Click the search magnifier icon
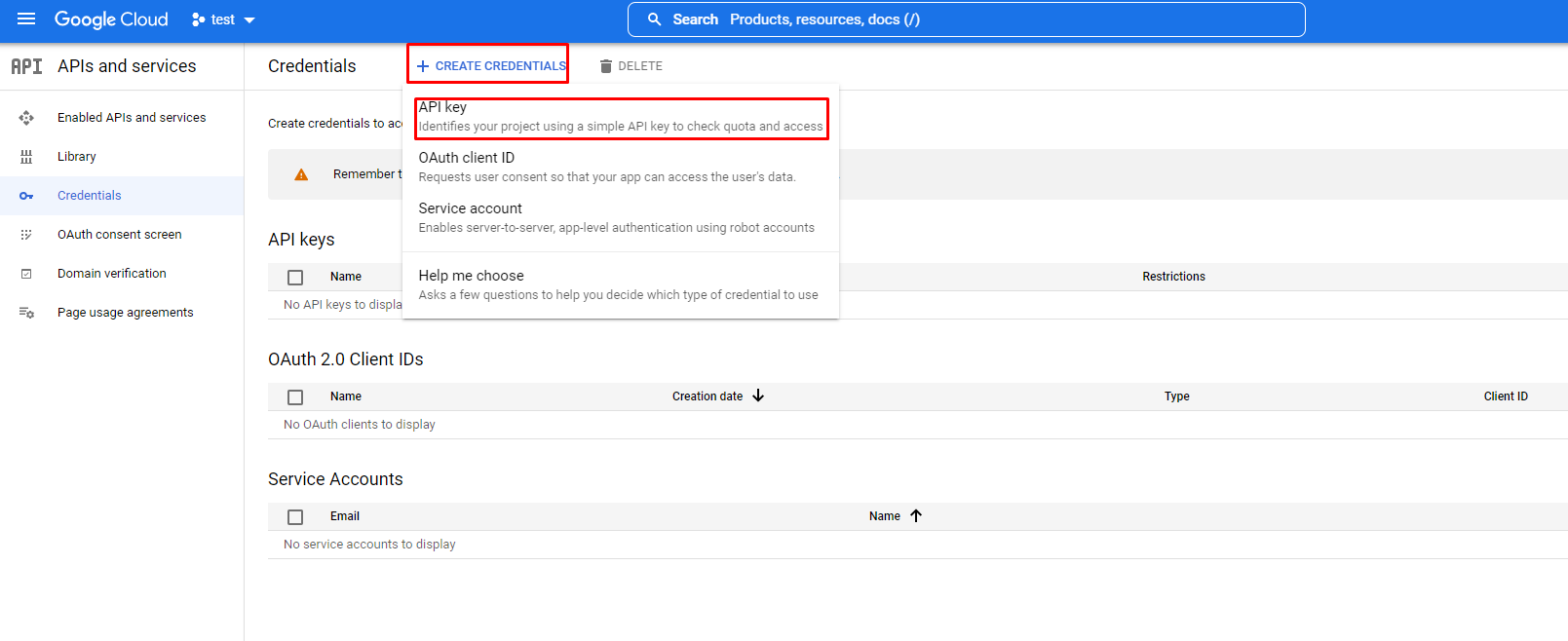 tap(655, 19)
